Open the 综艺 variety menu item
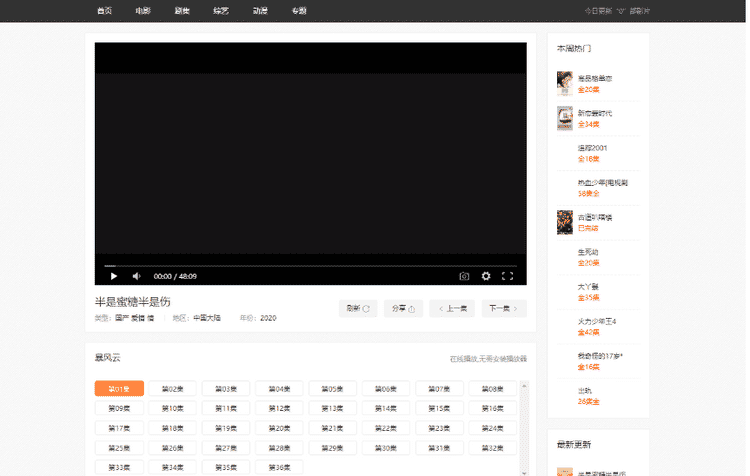 tap(221, 11)
